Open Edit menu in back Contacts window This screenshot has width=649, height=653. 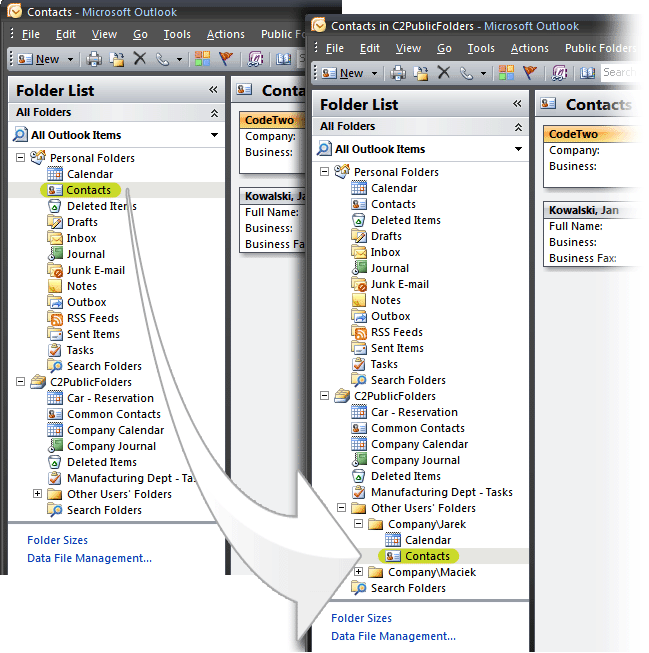pyautogui.click(x=66, y=34)
